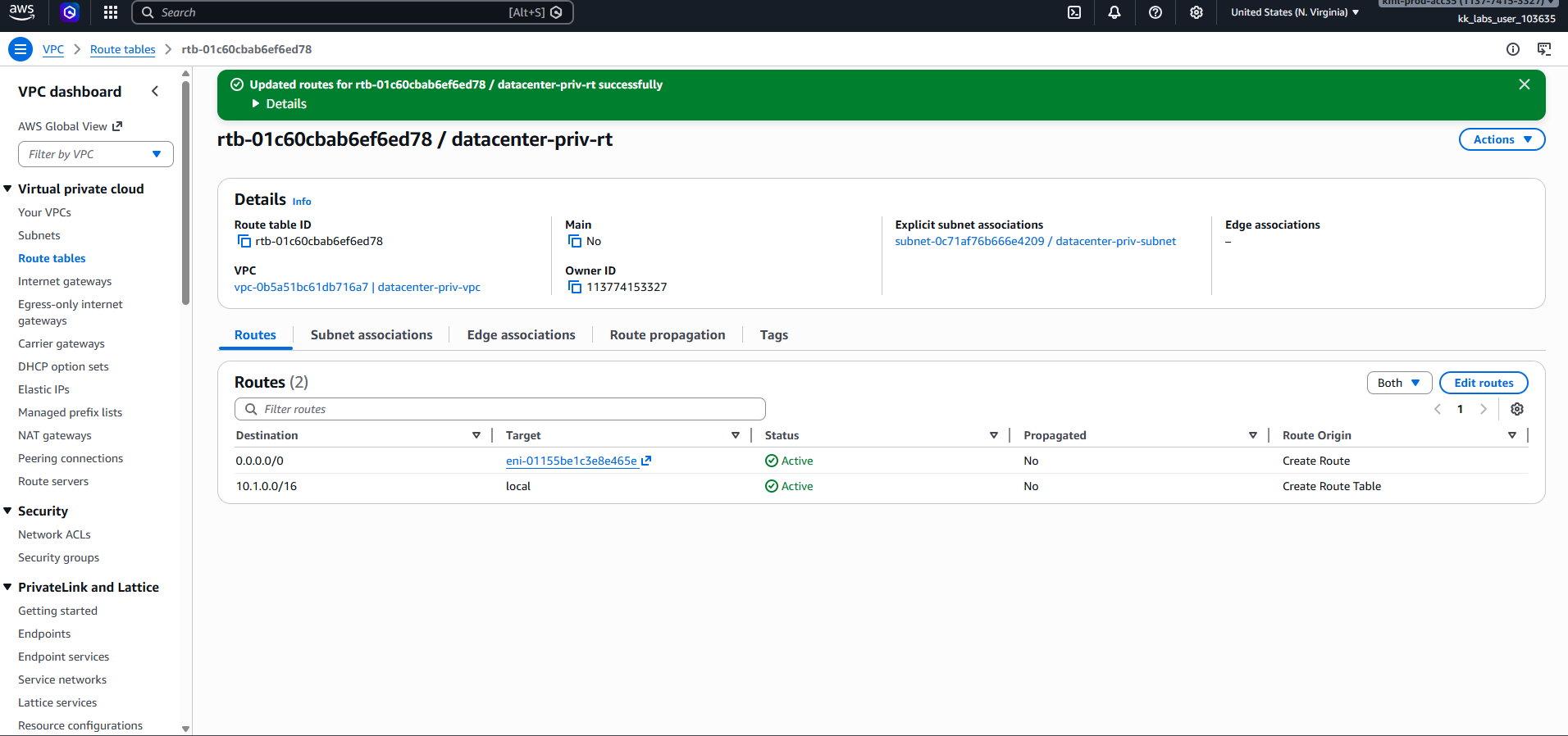This screenshot has width=1568, height=736.
Task: Switch to the Route propagation tab
Action: click(667, 335)
